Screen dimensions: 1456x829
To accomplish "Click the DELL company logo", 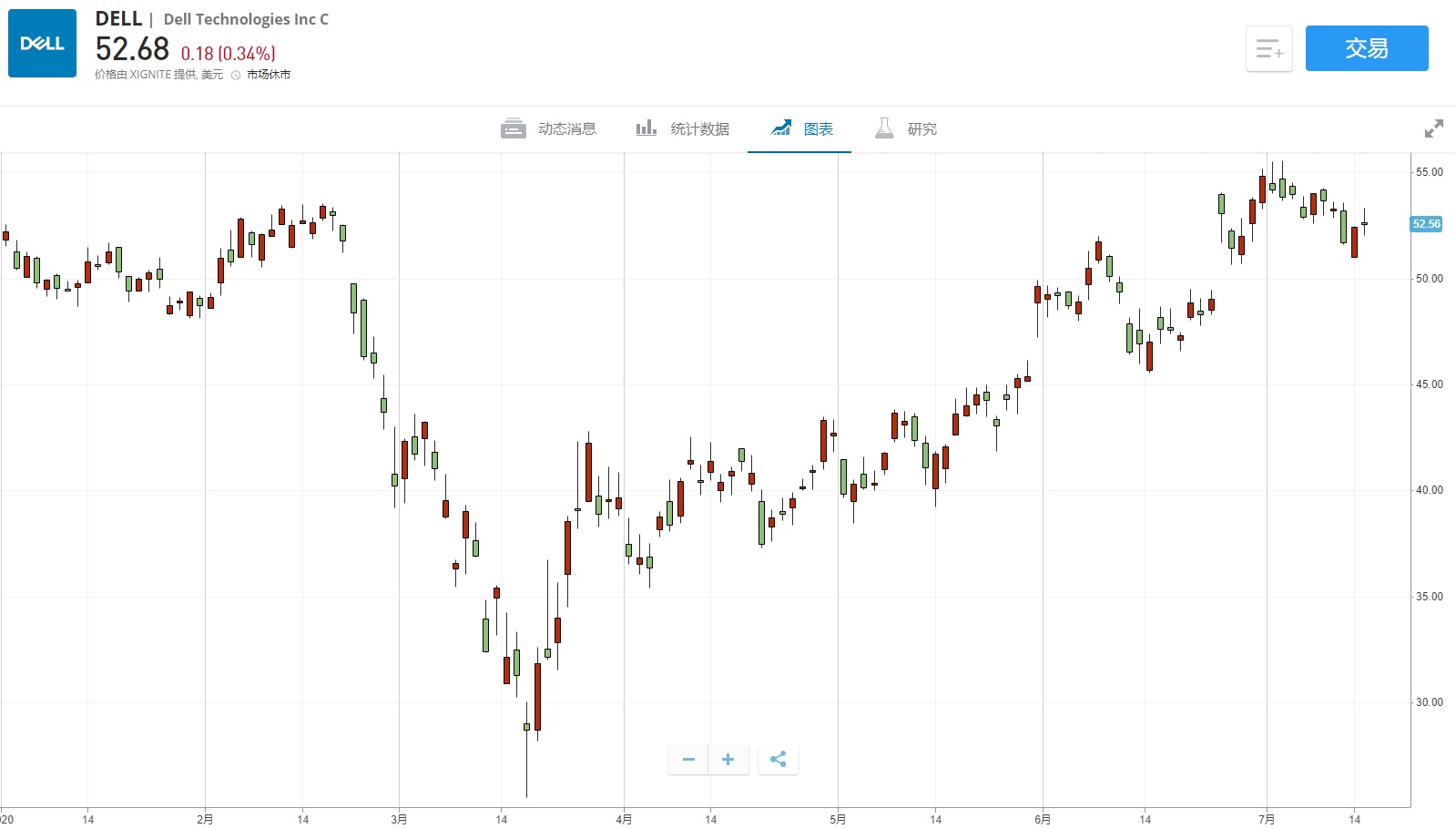I will coord(42,44).
